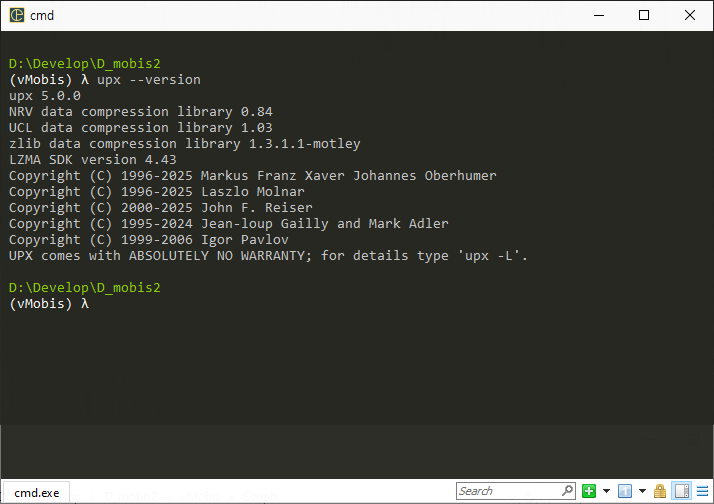Click the magnifier icon in Search box
The width and height of the screenshot is (714, 504).
[x=567, y=490]
